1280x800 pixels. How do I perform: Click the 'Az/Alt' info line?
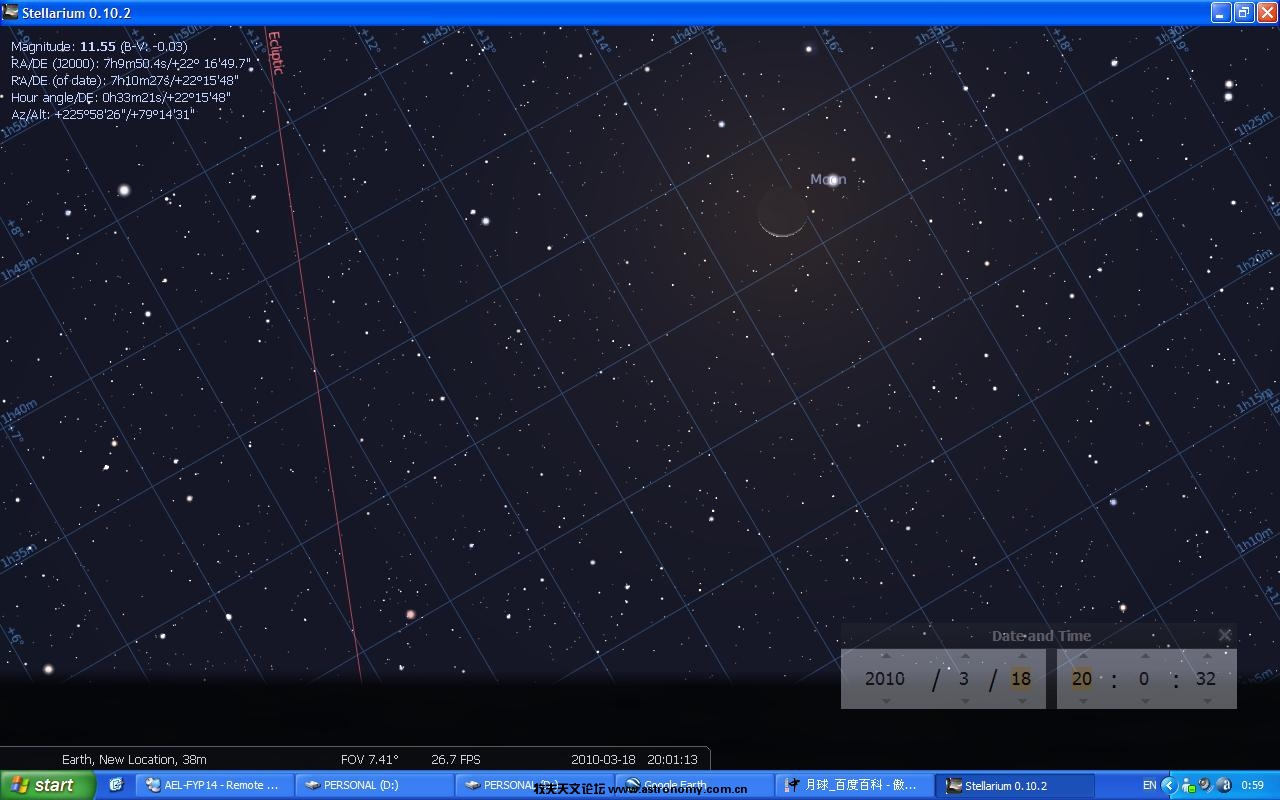pyautogui.click(x=103, y=114)
